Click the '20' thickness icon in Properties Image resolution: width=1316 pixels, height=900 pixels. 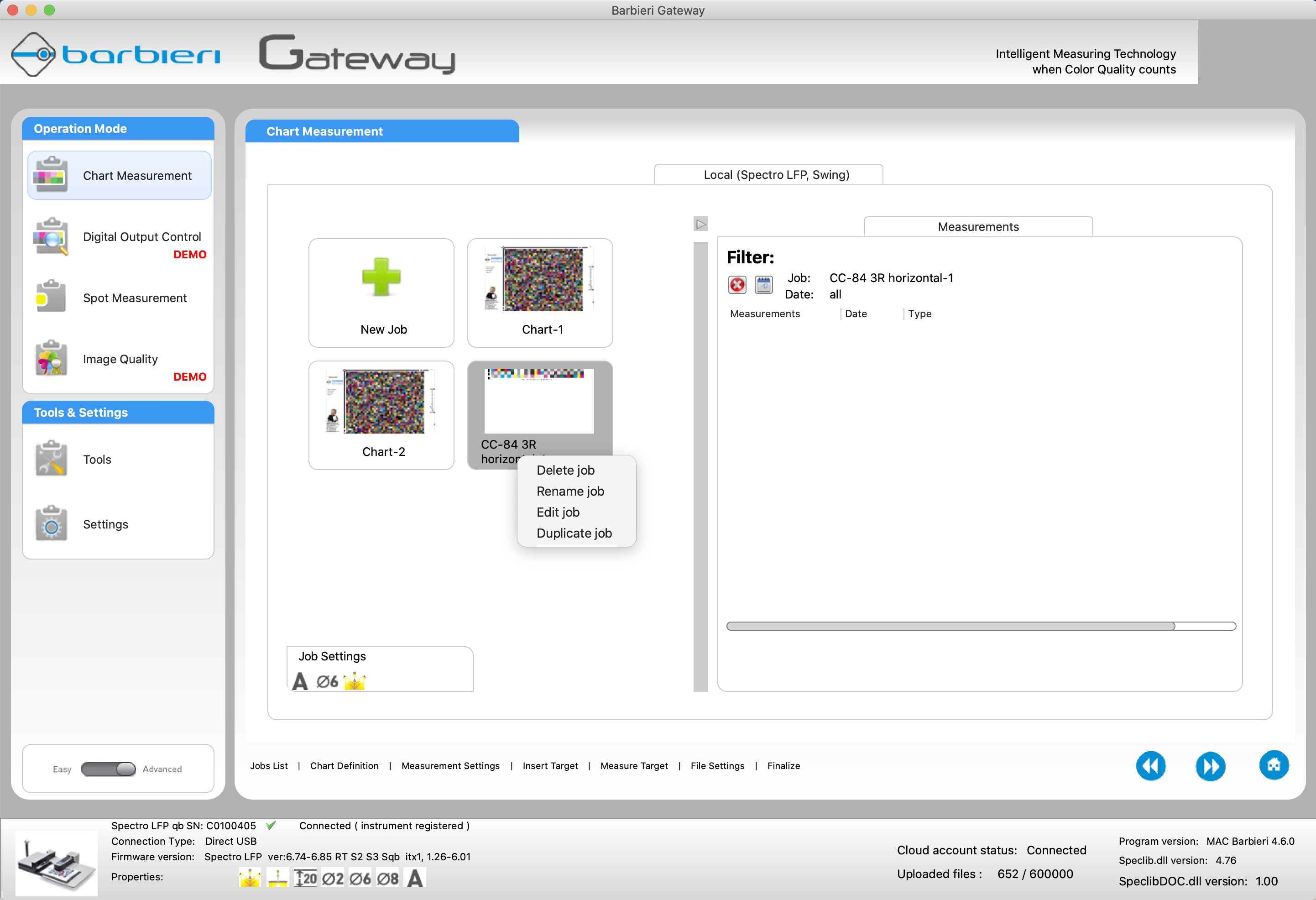pyautogui.click(x=305, y=878)
